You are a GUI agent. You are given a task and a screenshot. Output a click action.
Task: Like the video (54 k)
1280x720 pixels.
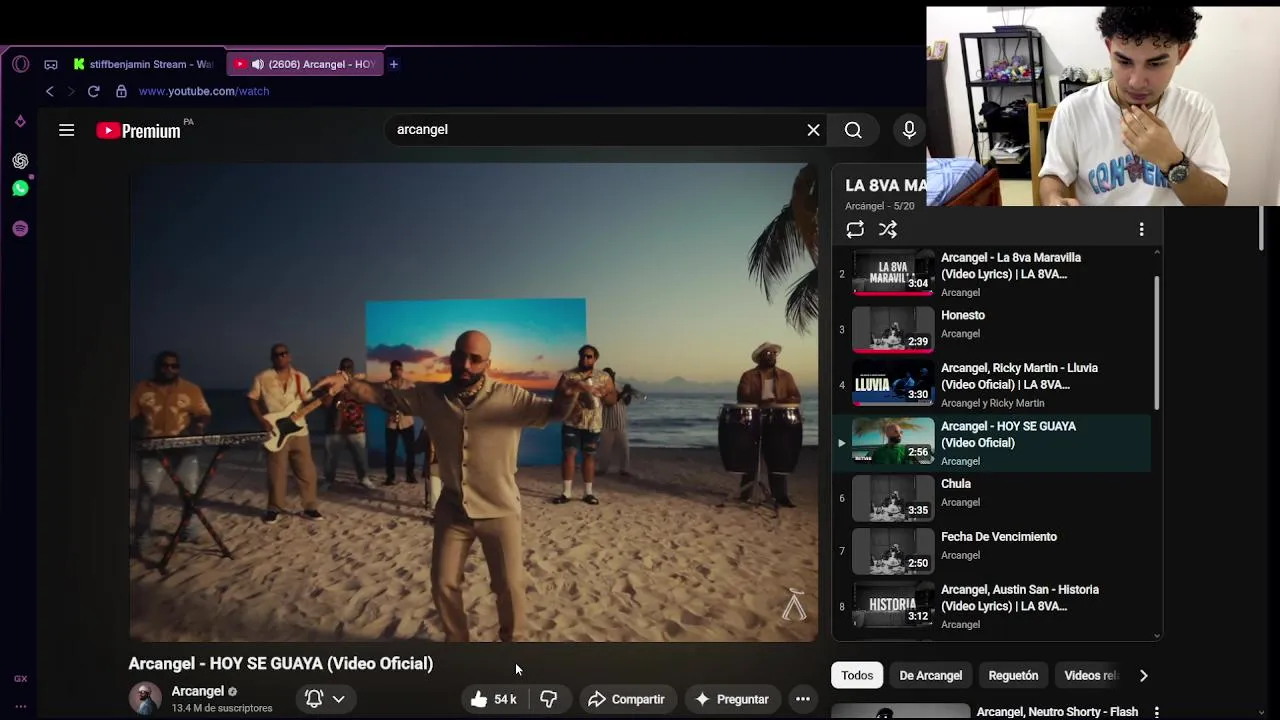coord(493,699)
